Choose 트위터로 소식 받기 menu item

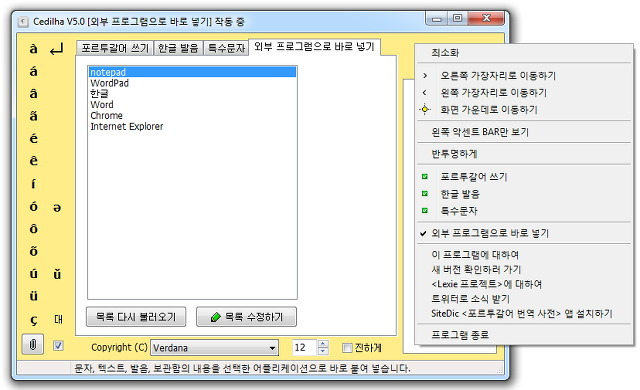point(524,299)
